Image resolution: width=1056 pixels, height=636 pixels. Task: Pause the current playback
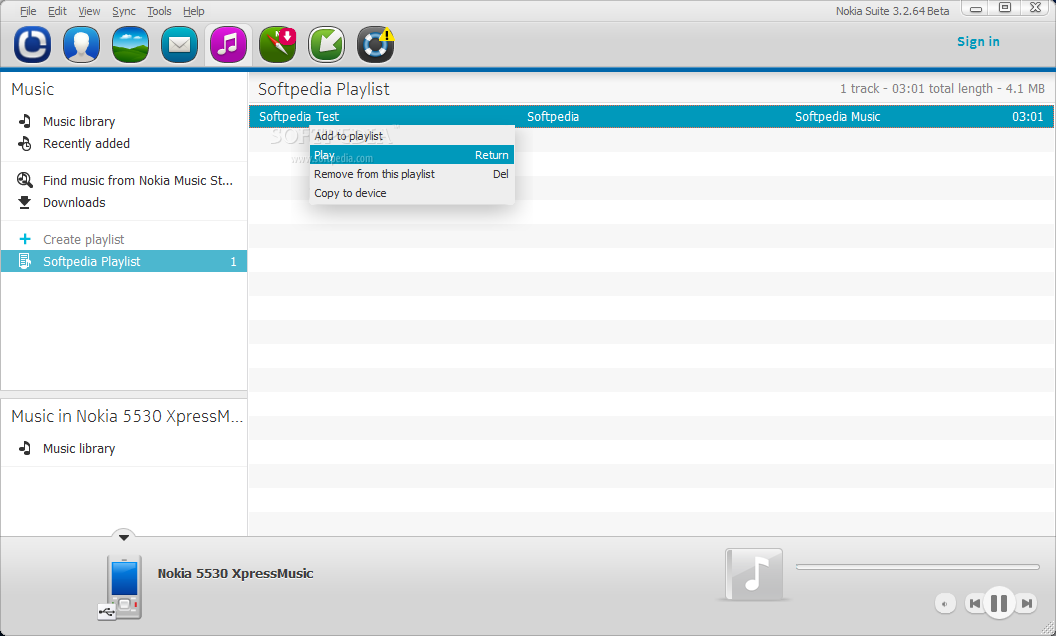pyautogui.click(x=999, y=603)
